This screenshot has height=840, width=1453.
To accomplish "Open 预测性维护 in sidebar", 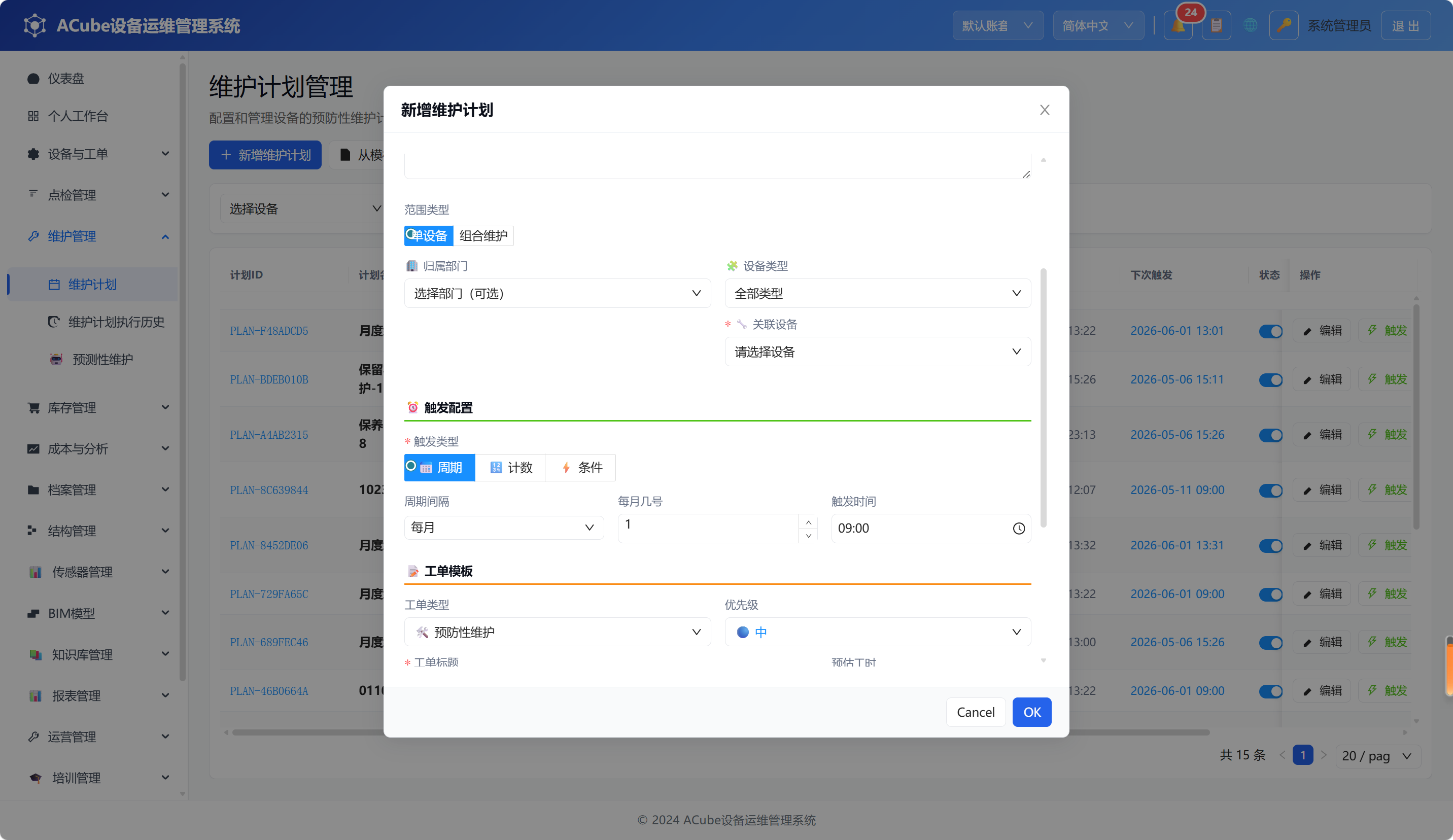I will click(x=91, y=359).
